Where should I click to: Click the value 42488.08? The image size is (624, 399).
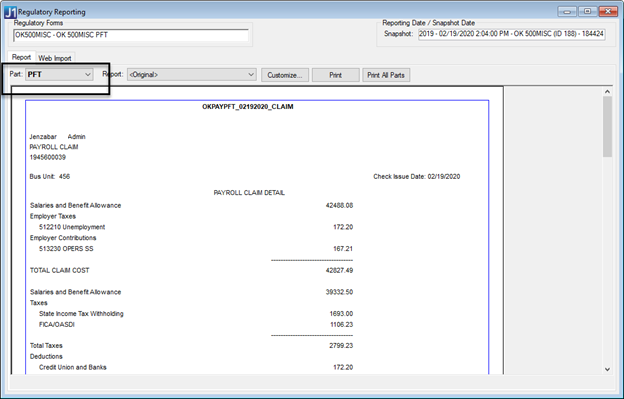pos(339,205)
